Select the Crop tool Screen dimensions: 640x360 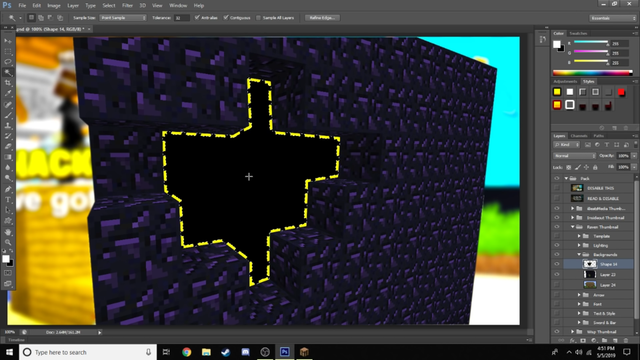(x=8, y=83)
